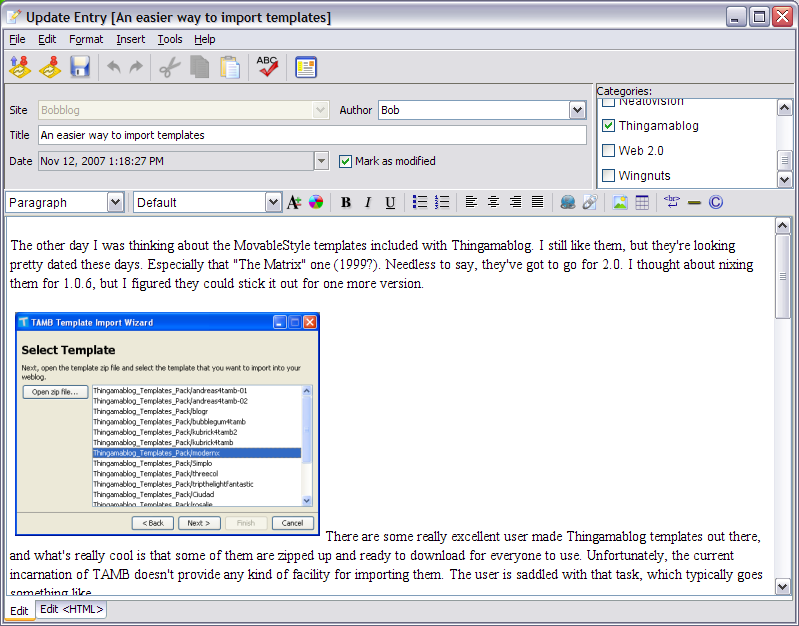
Task: Run the ABC spell check
Action: tap(268, 67)
